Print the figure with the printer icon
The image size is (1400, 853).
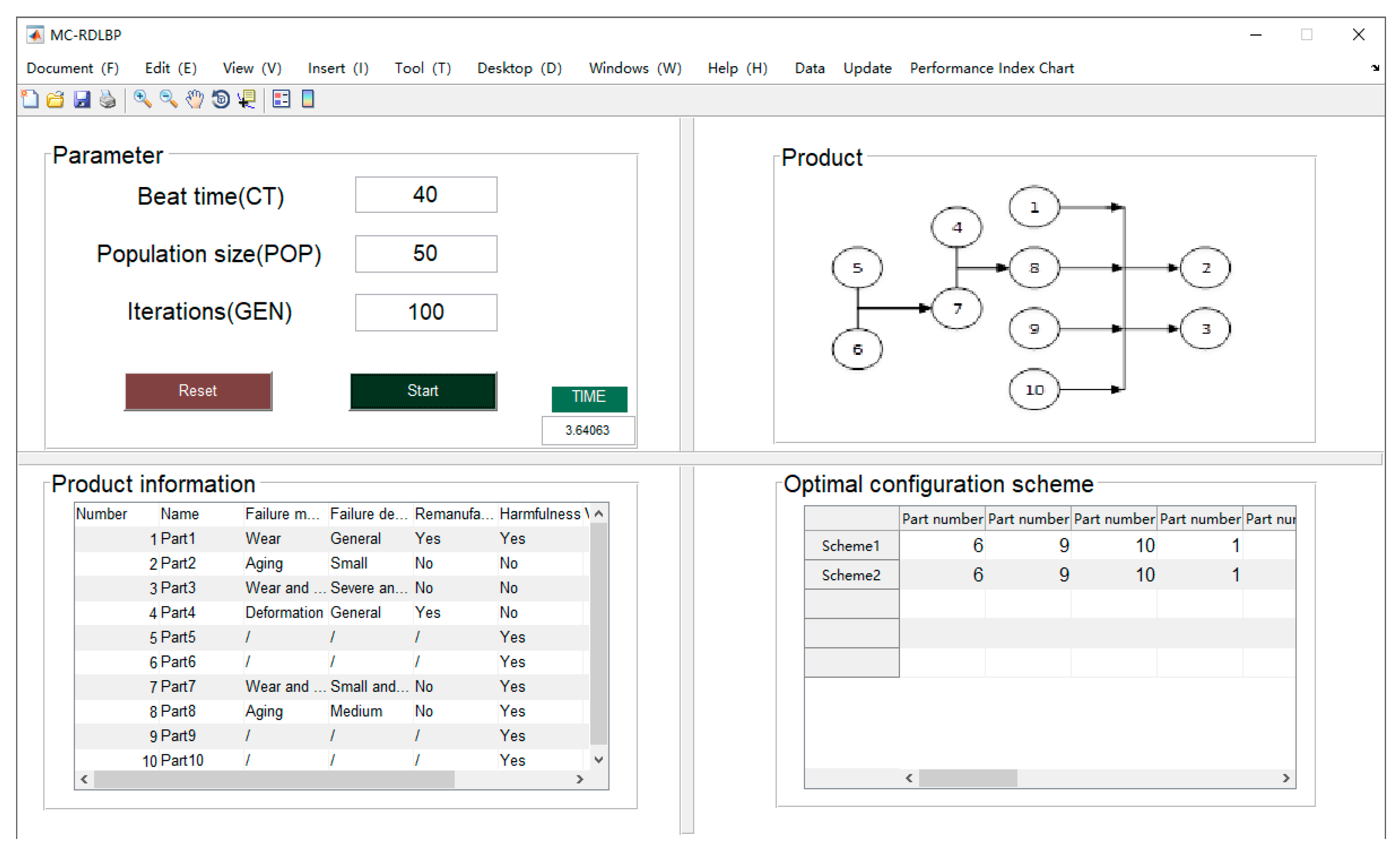[x=108, y=100]
